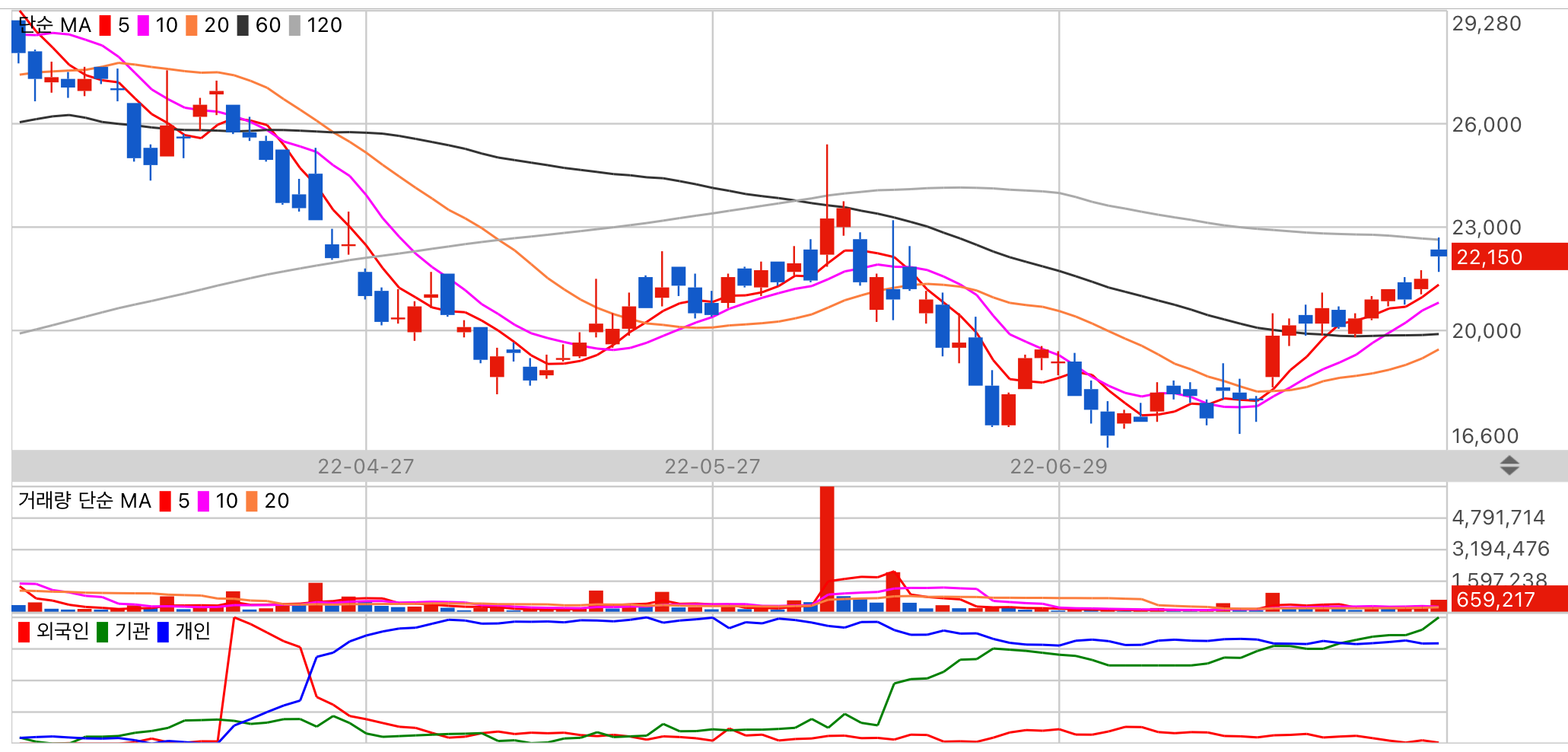Image resolution: width=1568 pixels, height=752 pixels.
Task: Click the 22-05-27 date label
Action: (x=713, y=467)
